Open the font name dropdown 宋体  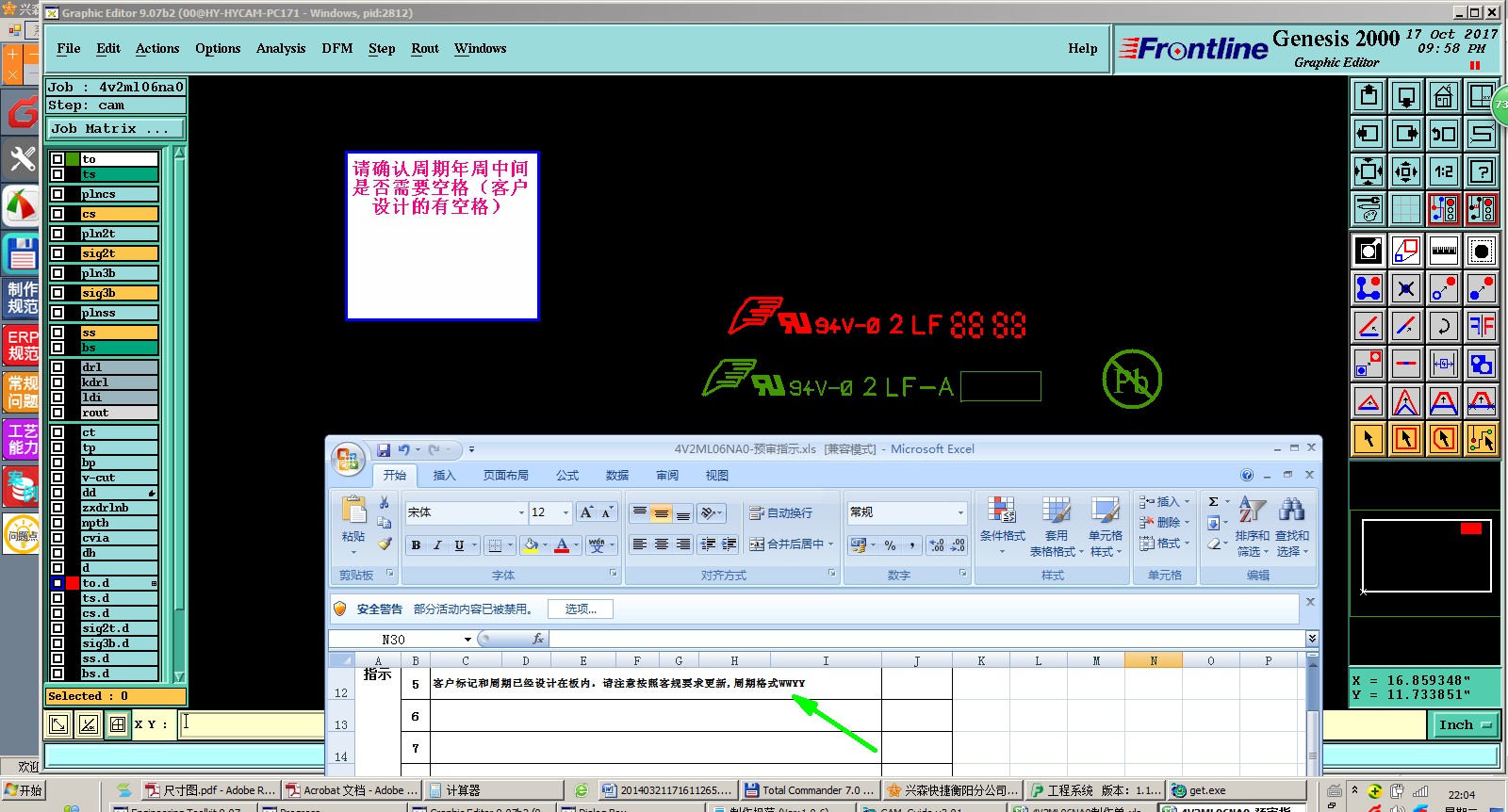[x=521, y=512]
